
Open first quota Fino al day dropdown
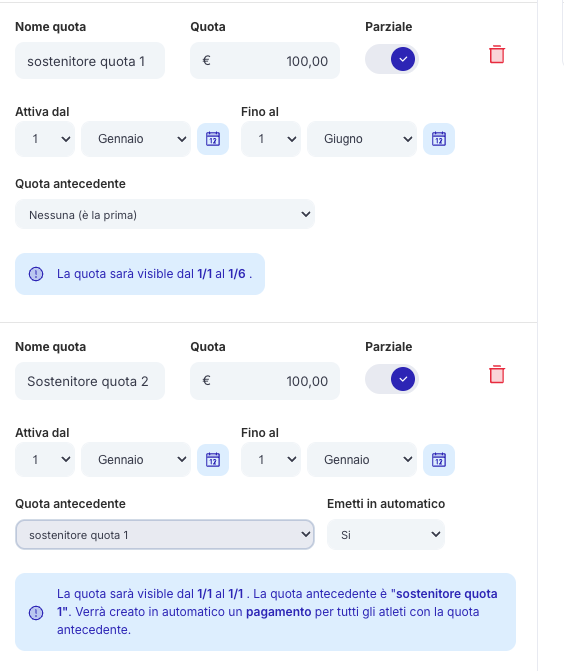point(271,139)
